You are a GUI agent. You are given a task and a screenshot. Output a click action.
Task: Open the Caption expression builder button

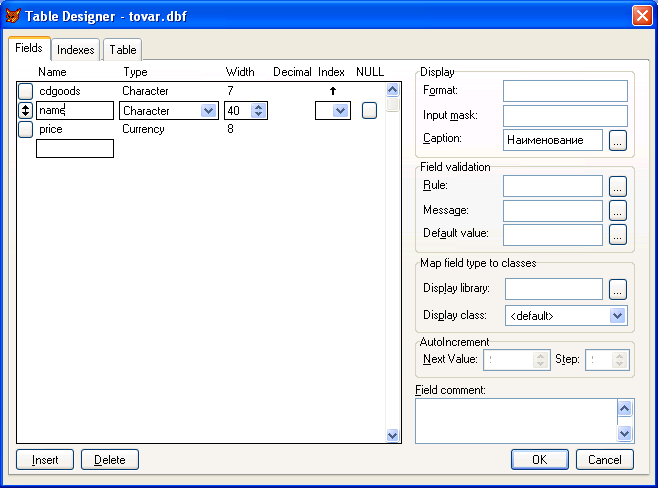[618, 140]
